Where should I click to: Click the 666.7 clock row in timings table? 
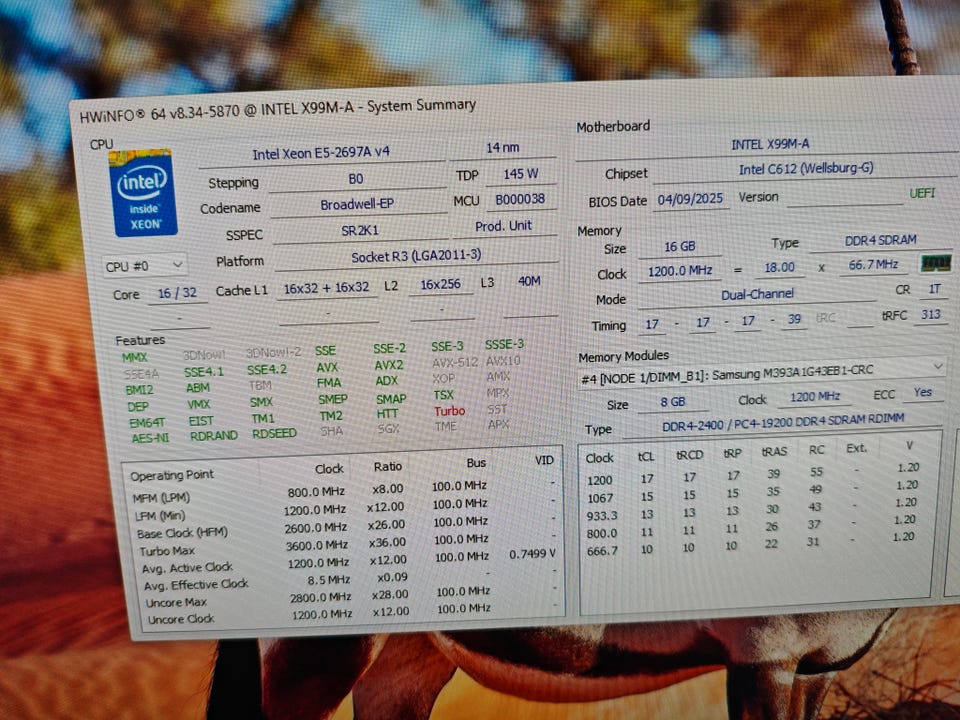click(750, 546)
